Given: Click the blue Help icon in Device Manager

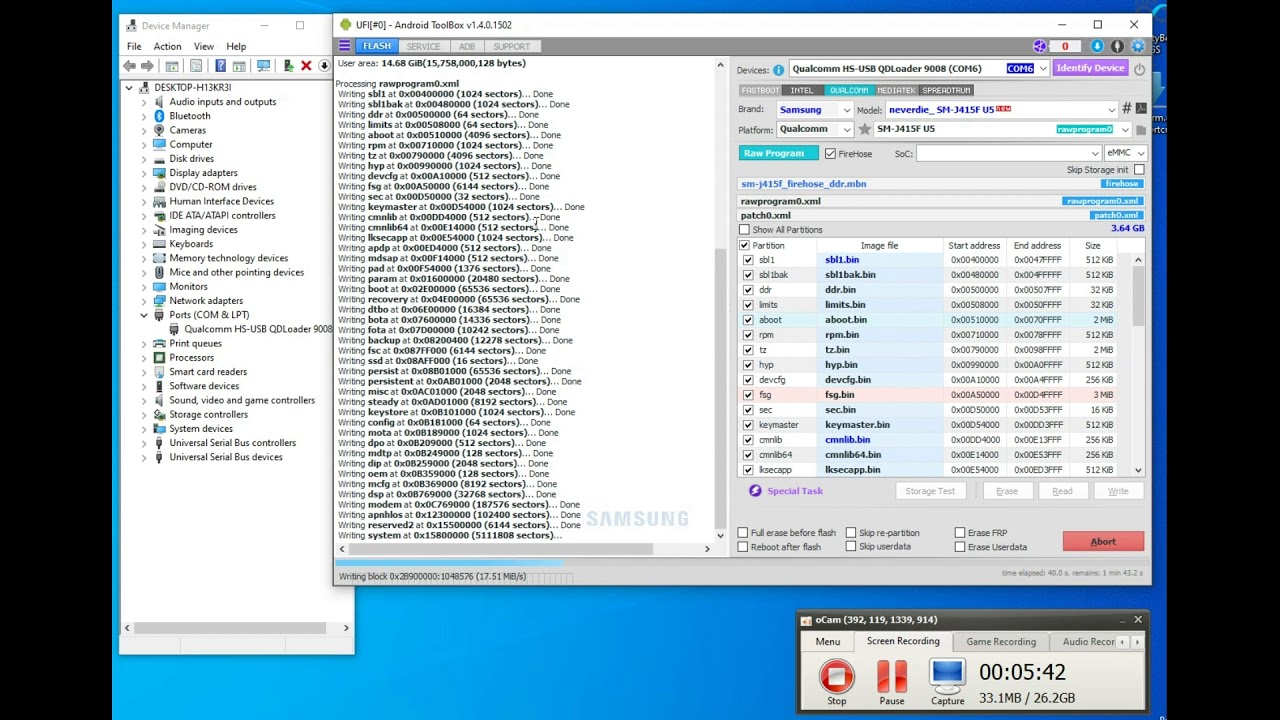Looking at the screenshot, I should click(220, 66).
